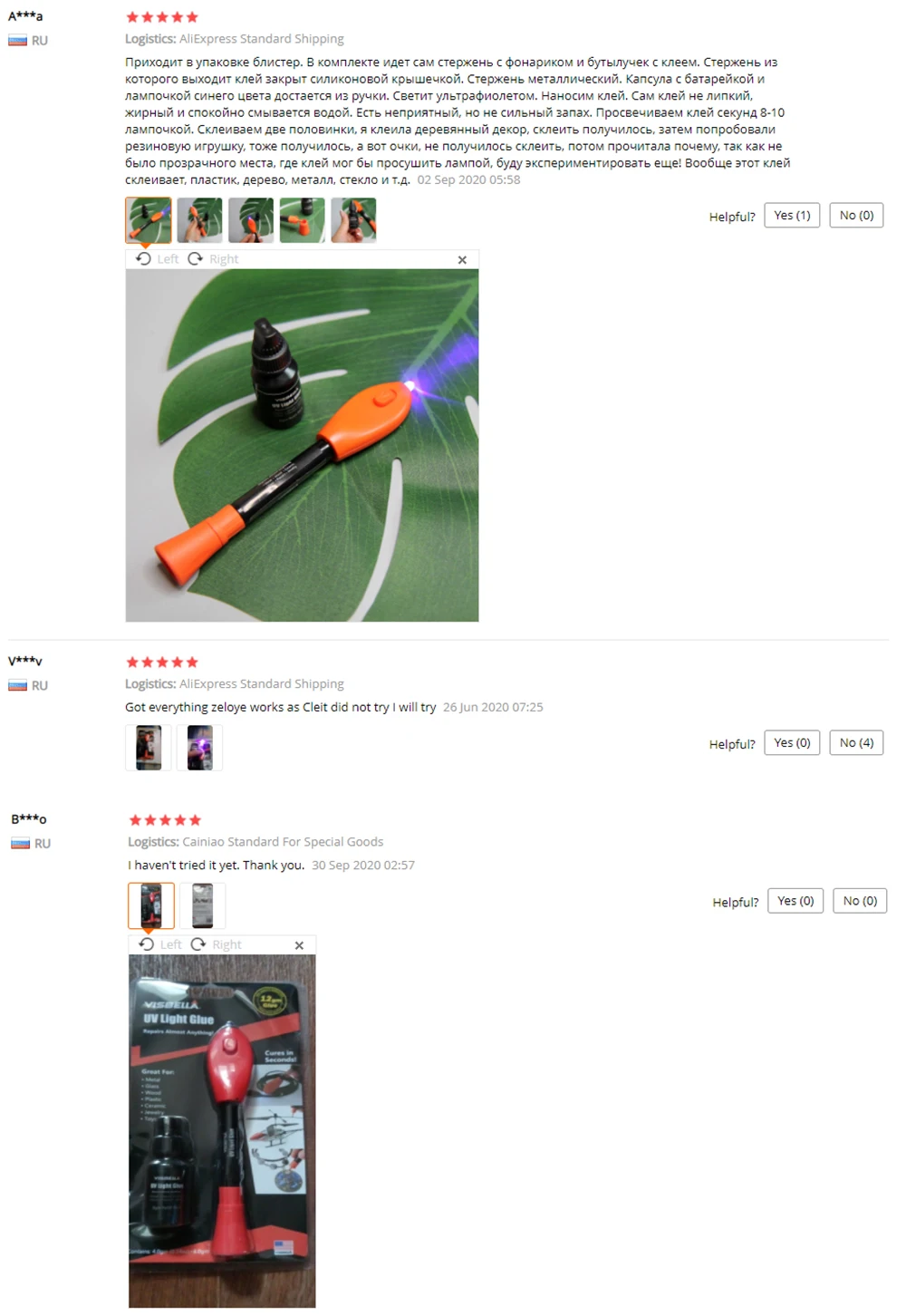Close A***a's enlarged photo viewer
Viewport: 906px width, 1316px height.
point(462,260)
